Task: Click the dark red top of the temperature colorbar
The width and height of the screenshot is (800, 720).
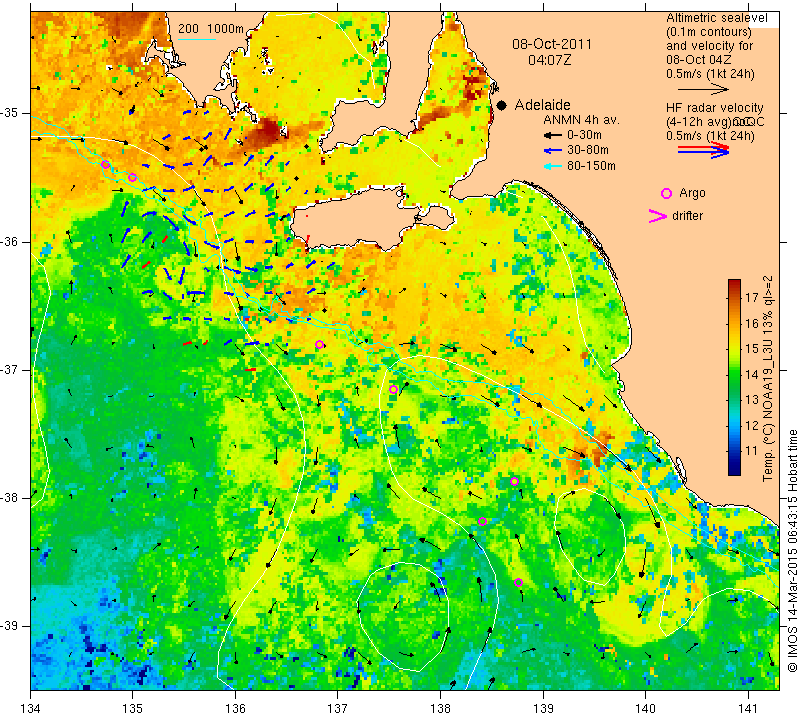Action: [x=734, y=284]
